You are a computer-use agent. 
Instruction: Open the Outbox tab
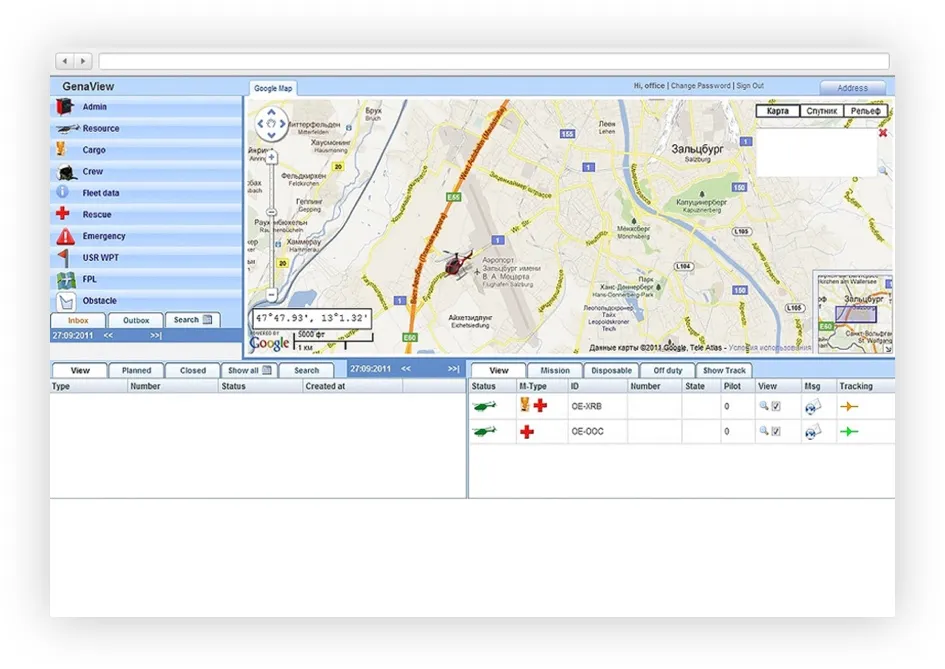tap(136, 320)
